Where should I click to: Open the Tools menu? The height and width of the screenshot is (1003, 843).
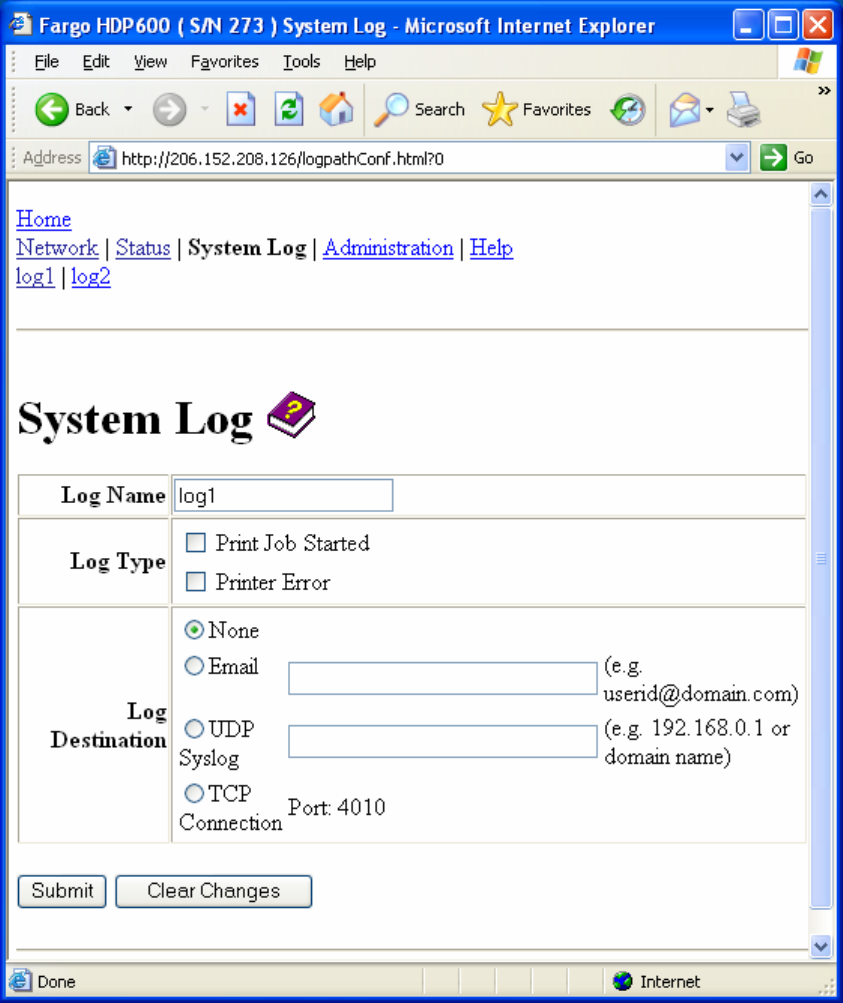(301, 61)
